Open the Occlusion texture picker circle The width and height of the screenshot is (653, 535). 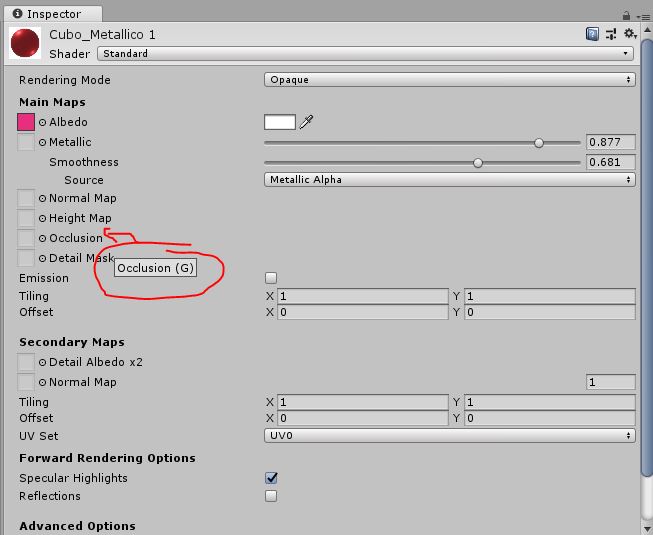tap(42, 239)
